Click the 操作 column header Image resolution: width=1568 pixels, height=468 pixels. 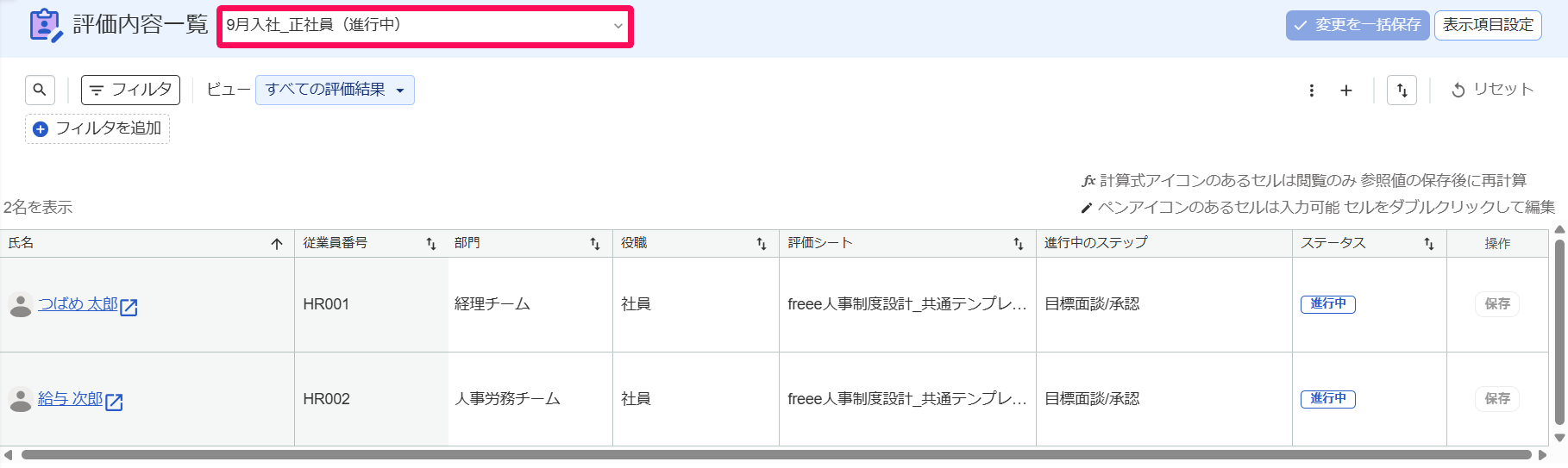[1497, 244]
